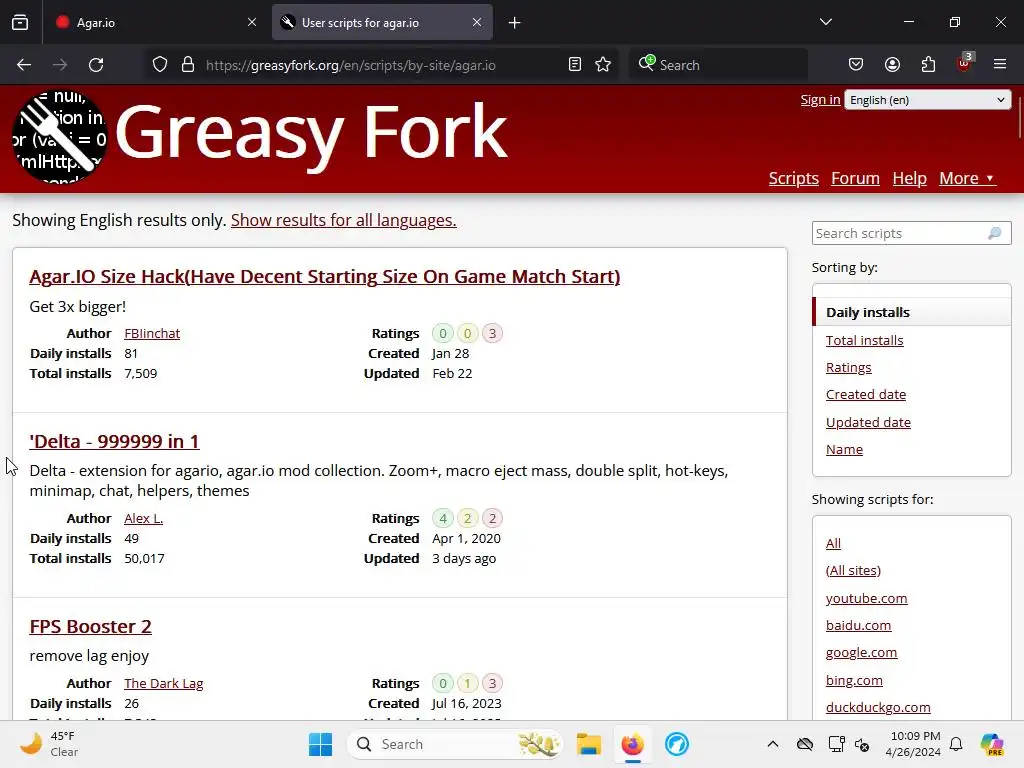Sort by Name
Viewport: 1024px width, 768px height.
tap(844, 449)
